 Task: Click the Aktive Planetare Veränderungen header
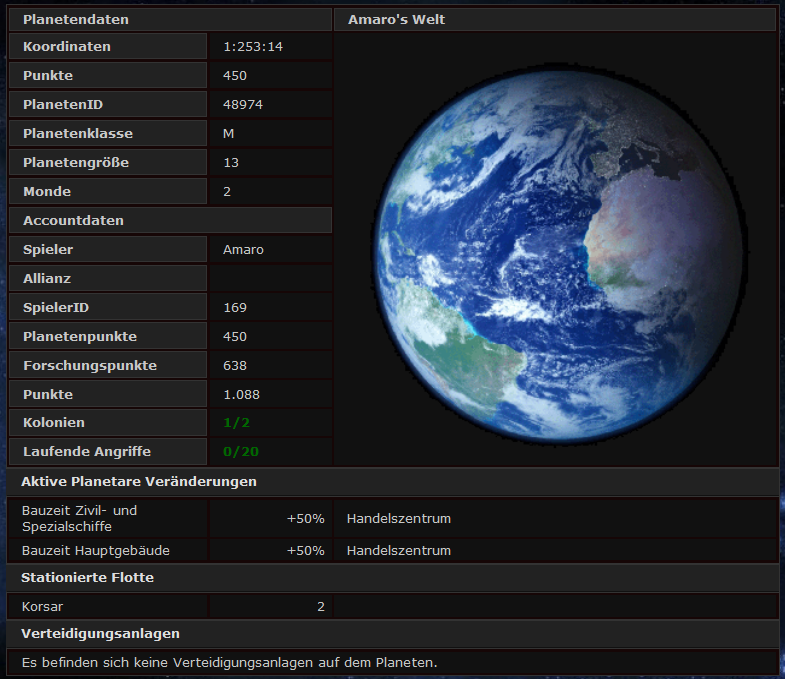click(x=139, y=482)
